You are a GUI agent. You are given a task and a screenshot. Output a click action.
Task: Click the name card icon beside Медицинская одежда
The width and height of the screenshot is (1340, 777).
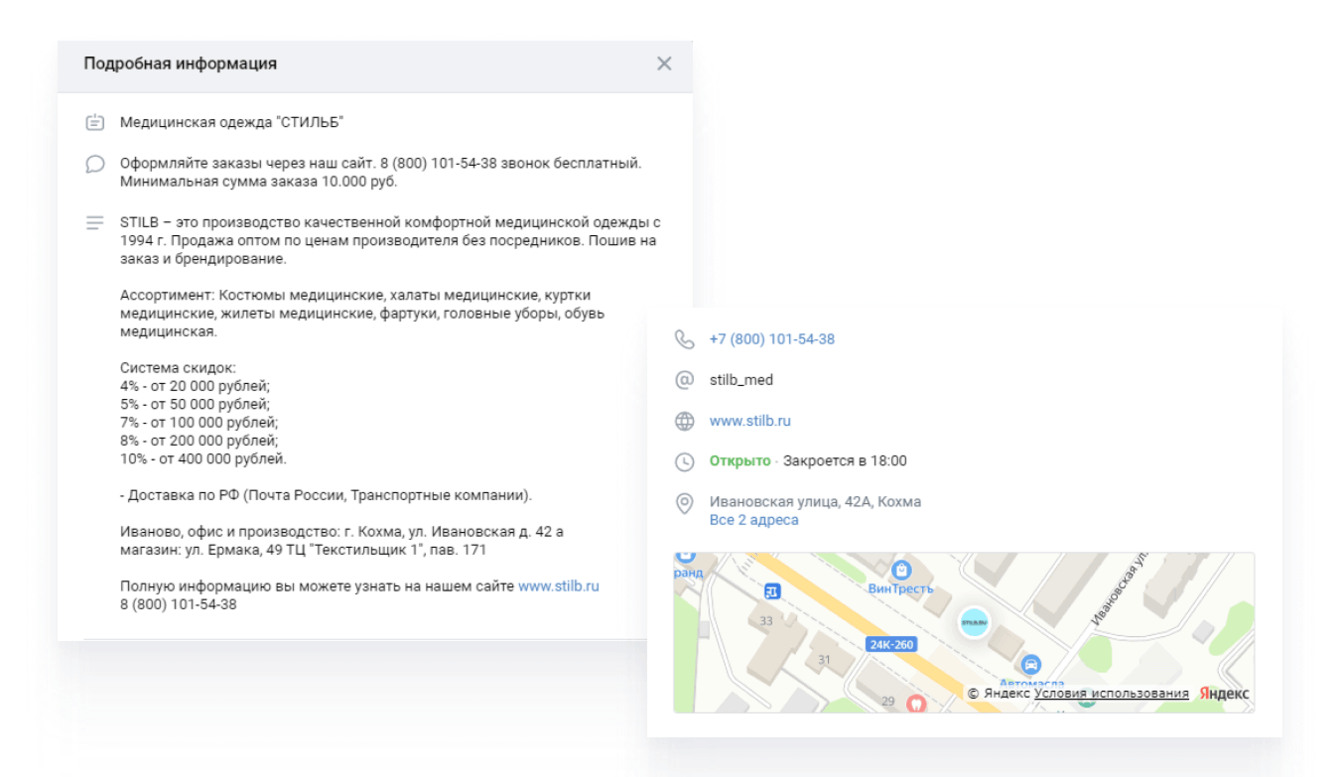95,123
